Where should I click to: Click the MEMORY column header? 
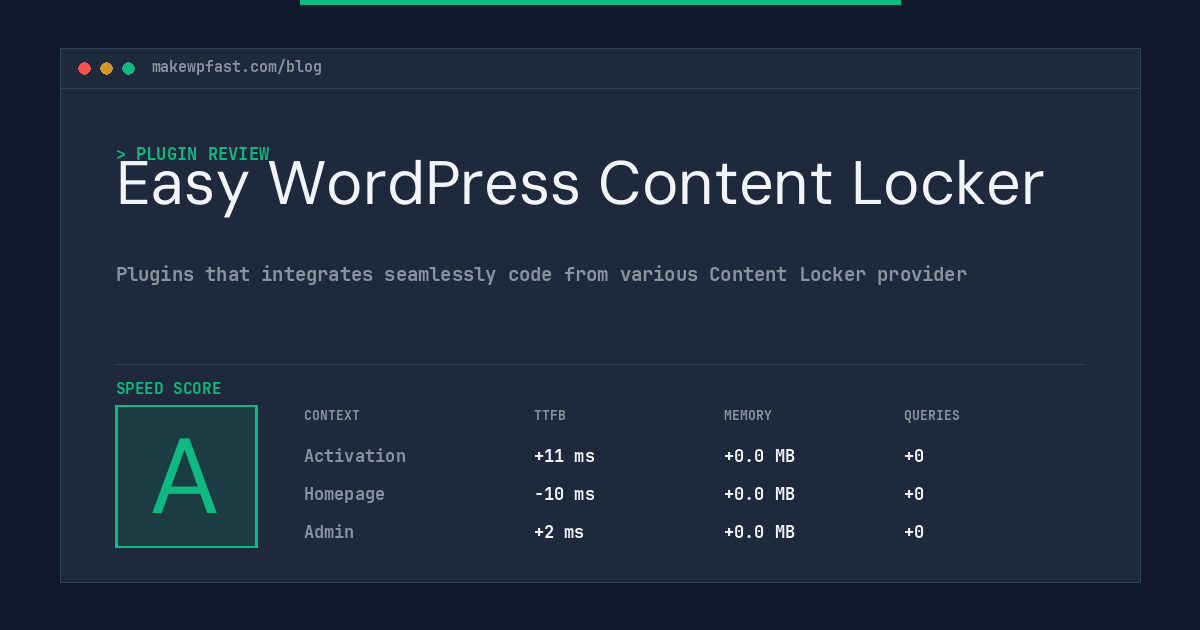[x=748, y=416]
